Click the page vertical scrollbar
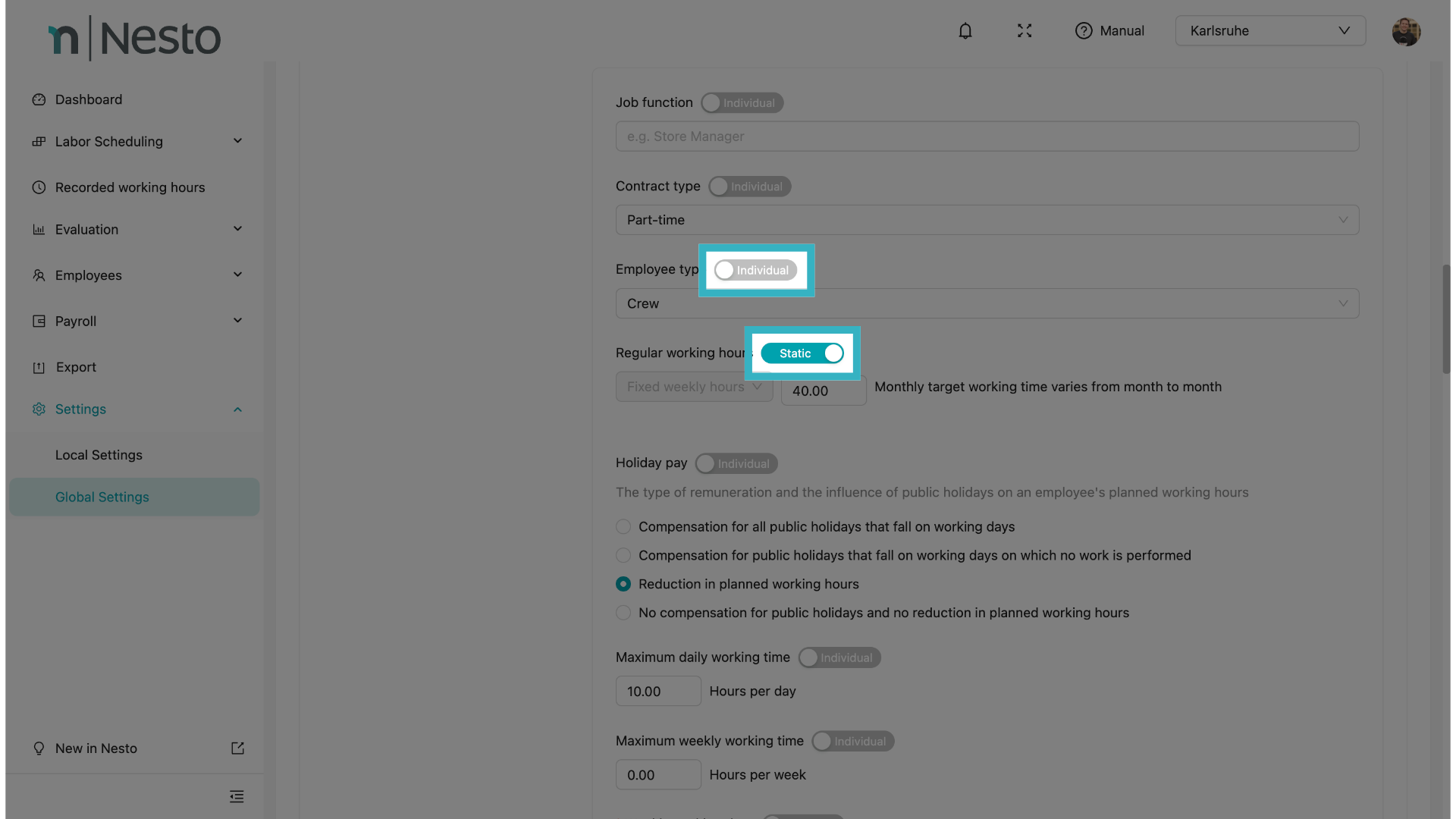 [x=1445, y=318]
